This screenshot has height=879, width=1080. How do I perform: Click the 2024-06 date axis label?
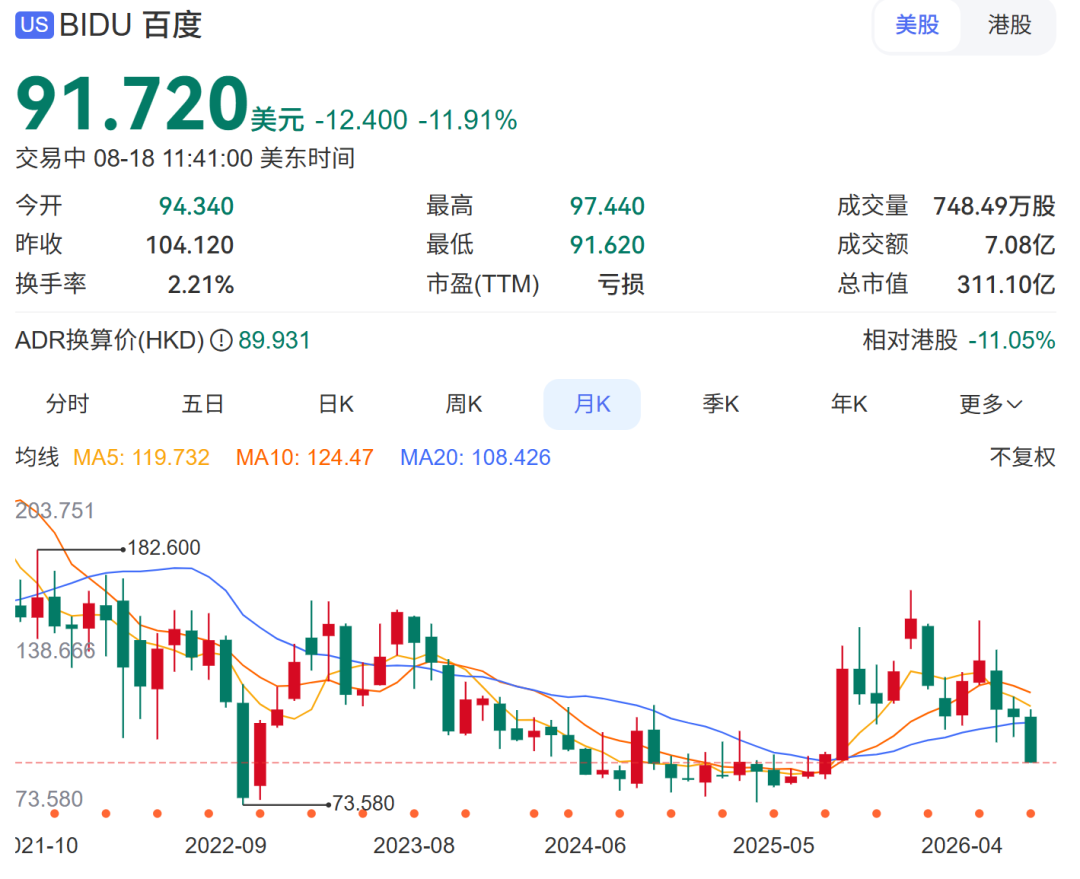(x=585, y=845)
